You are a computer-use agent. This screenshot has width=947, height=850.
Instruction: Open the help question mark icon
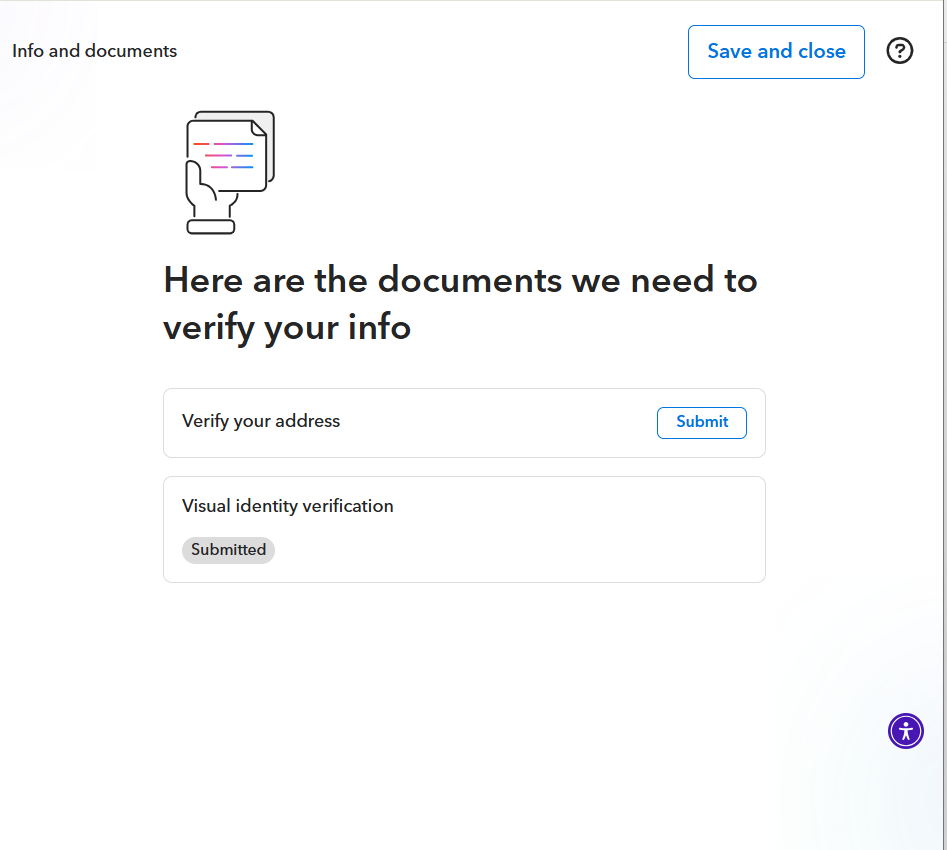click(899, 51)
